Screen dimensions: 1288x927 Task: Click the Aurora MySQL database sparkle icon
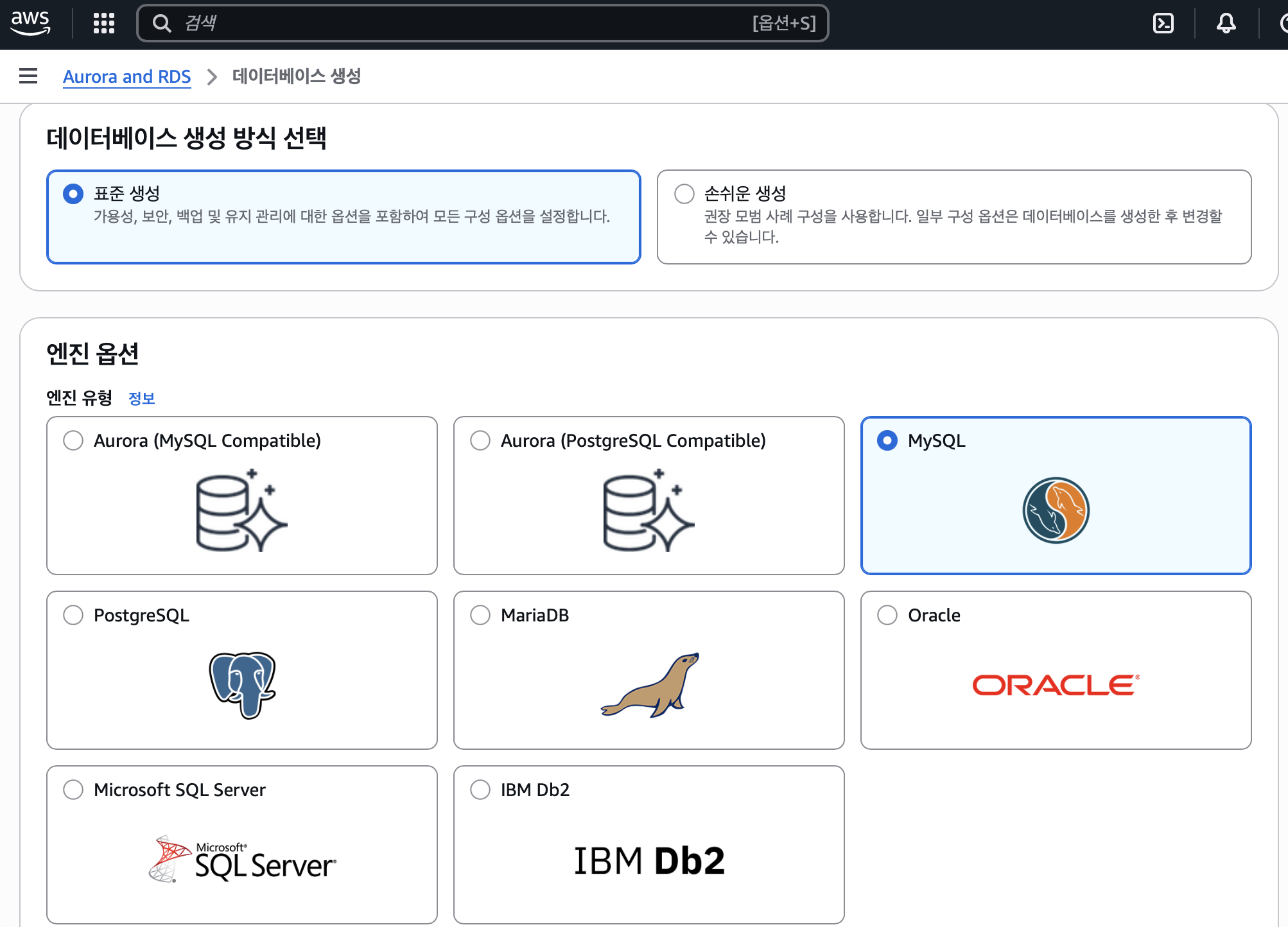pyautogui.click(x=241, y=510)
